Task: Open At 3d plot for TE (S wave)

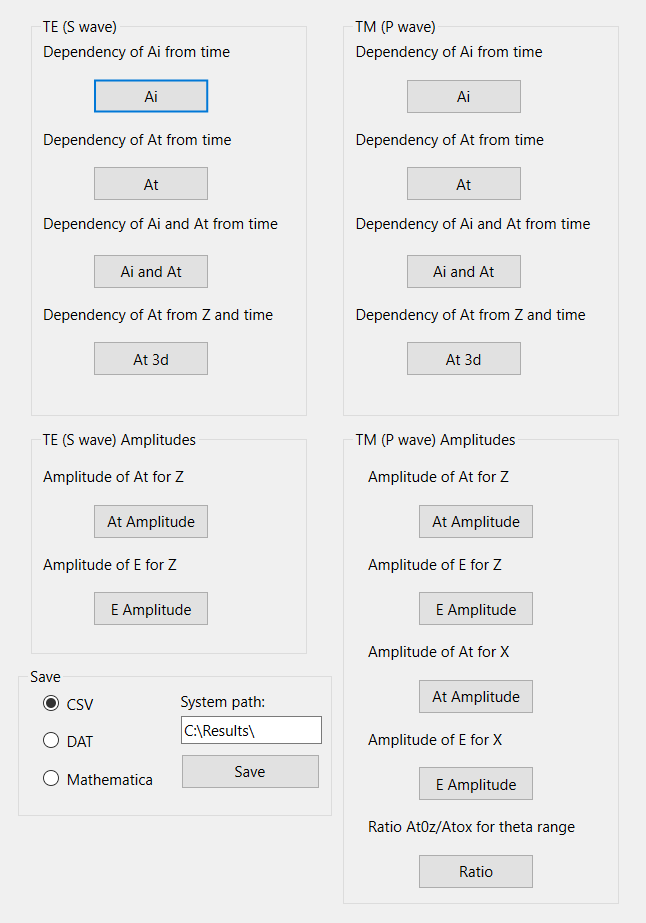Action: pyautogui.click(x=151, y=358)
